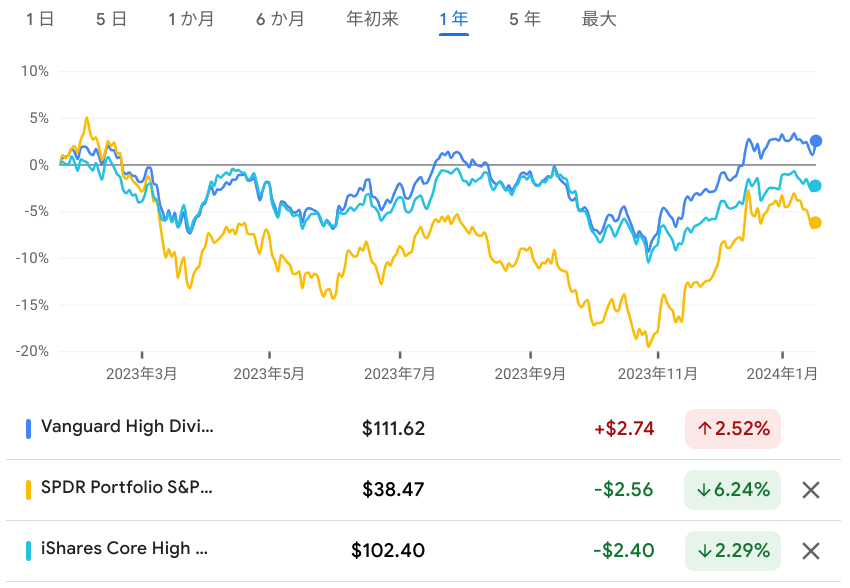
Task: Open iShares Core High ... fund row
Action: point(423,551)
